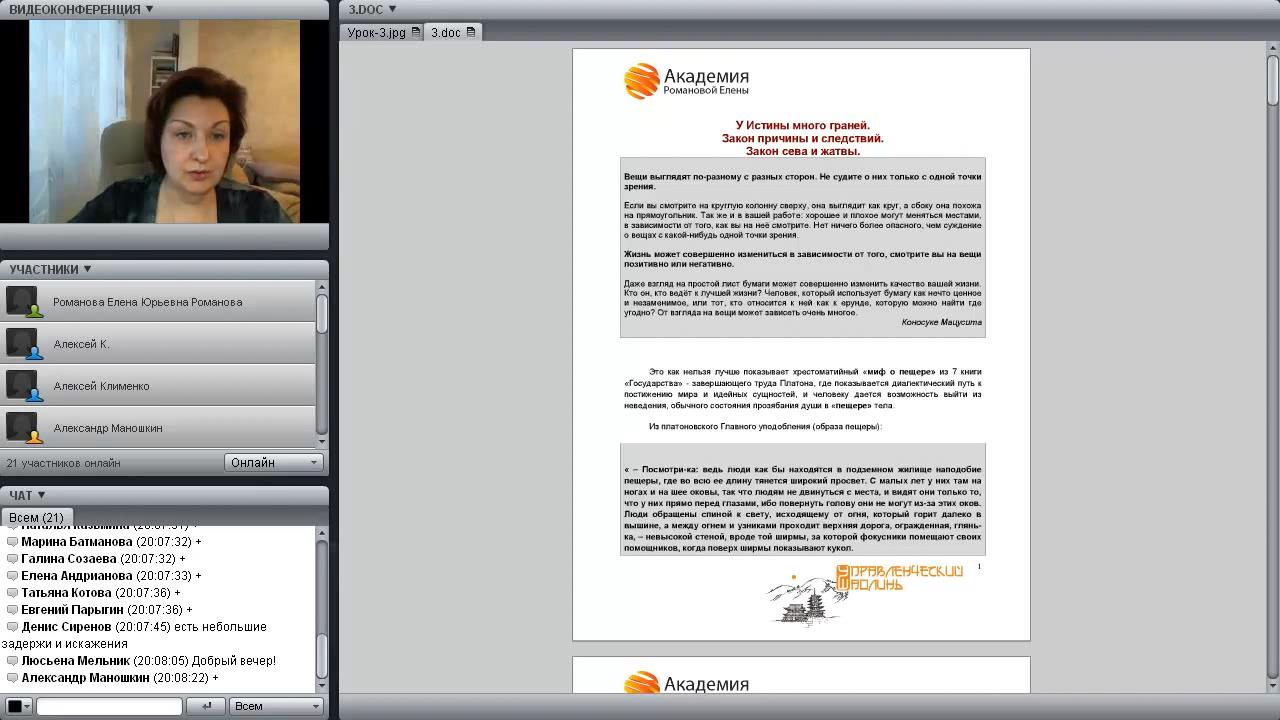
Task: Click message bubble icon beside Евгений Парыгин
Action: [x=12, y=610]
